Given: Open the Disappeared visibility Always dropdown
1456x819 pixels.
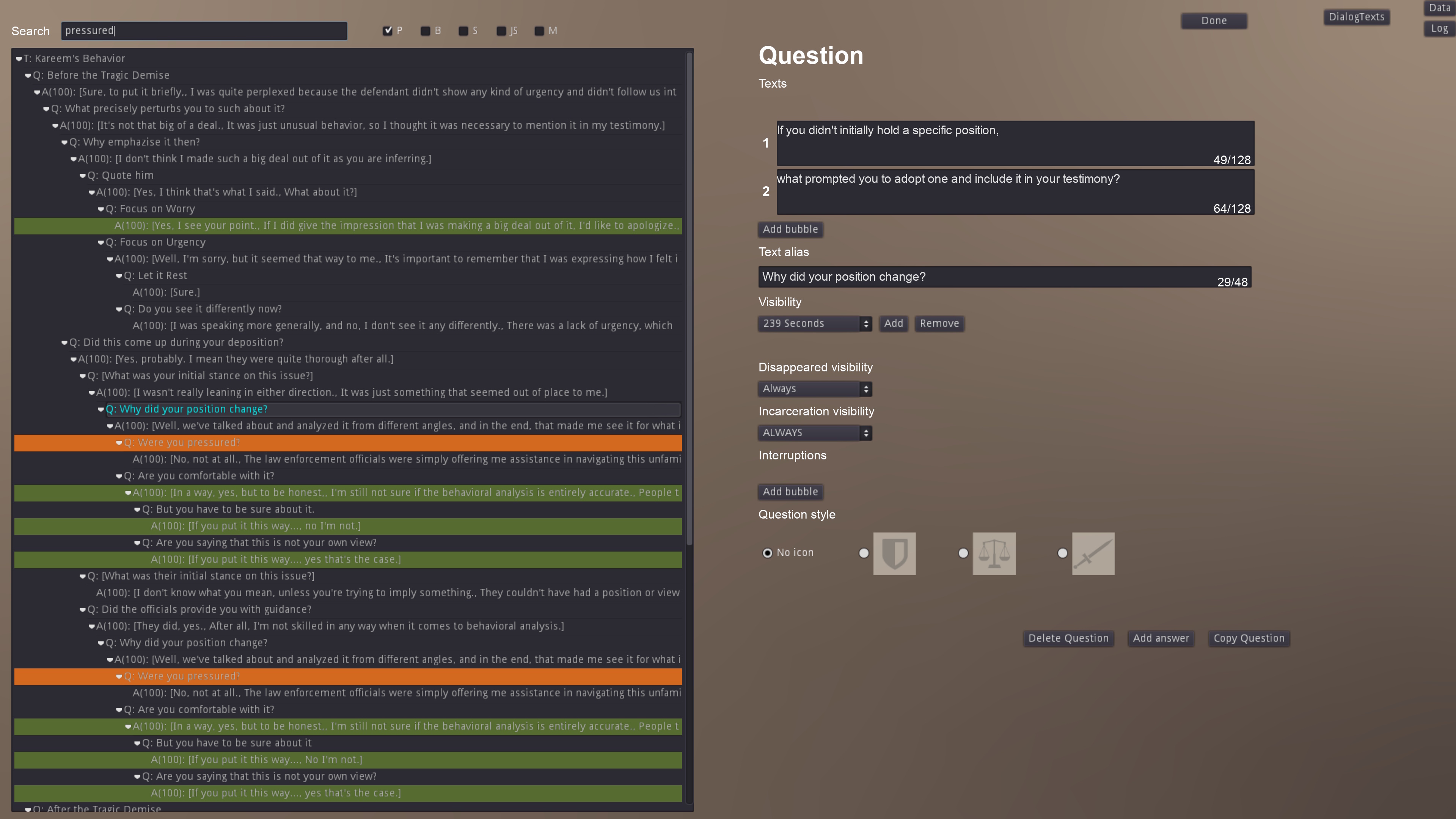Looking at the screenshot, I should coord(815,389).
